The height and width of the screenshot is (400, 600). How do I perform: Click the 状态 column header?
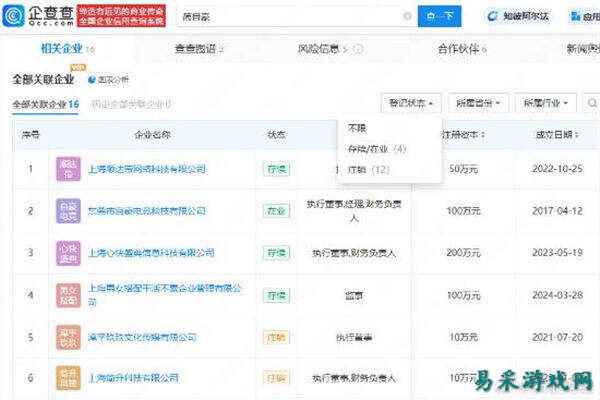point(276,135)
